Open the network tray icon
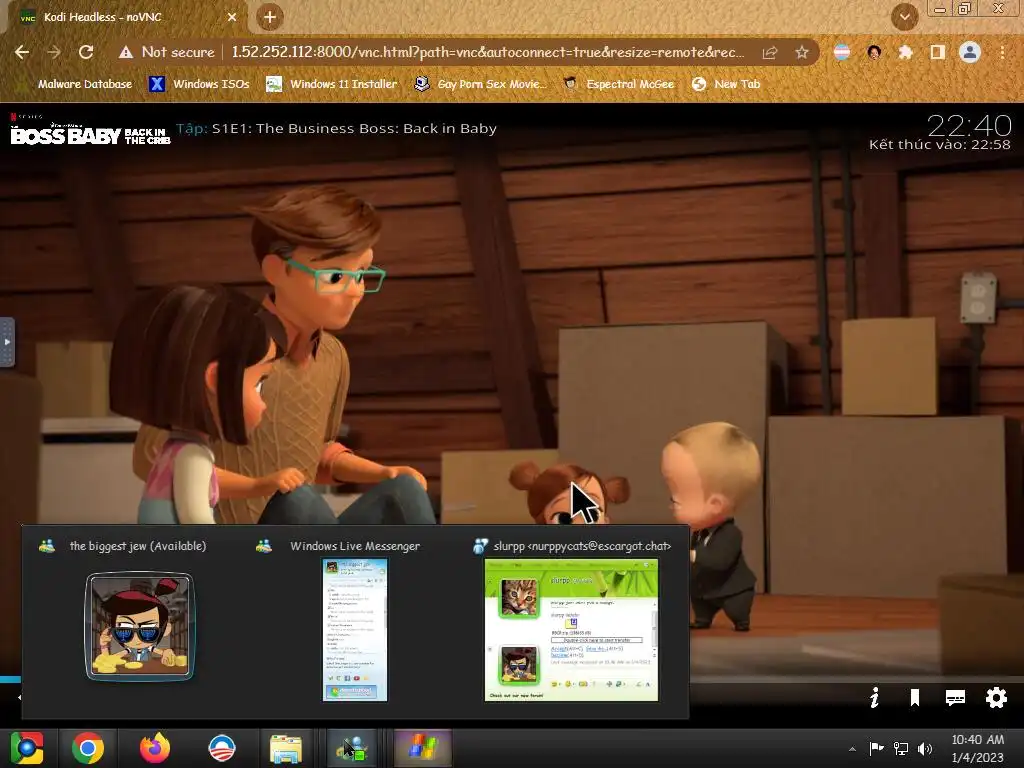The image size is (1024, 768). pyautogui.click(x=901, y=748)
